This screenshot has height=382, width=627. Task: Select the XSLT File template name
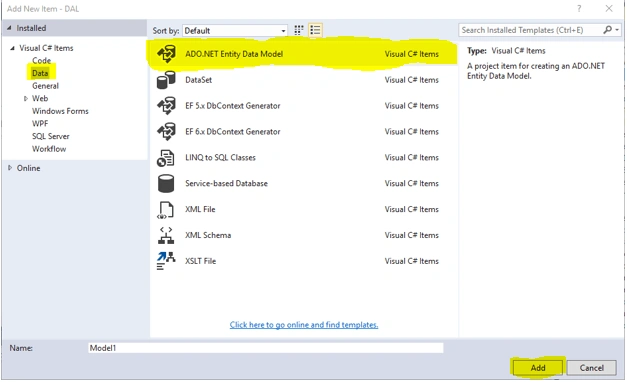200,261
